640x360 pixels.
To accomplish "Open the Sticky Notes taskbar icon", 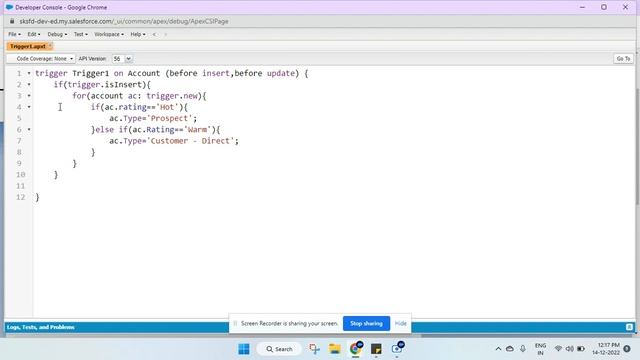I will 376,349.
